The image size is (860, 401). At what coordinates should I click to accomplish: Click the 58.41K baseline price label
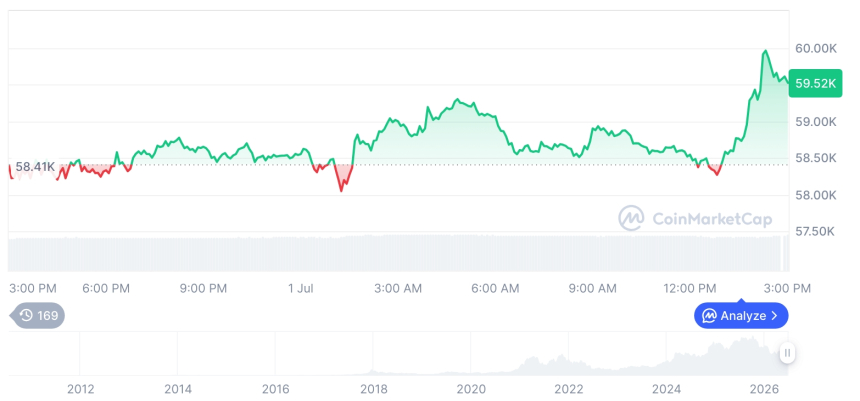[x=35, y=166]
